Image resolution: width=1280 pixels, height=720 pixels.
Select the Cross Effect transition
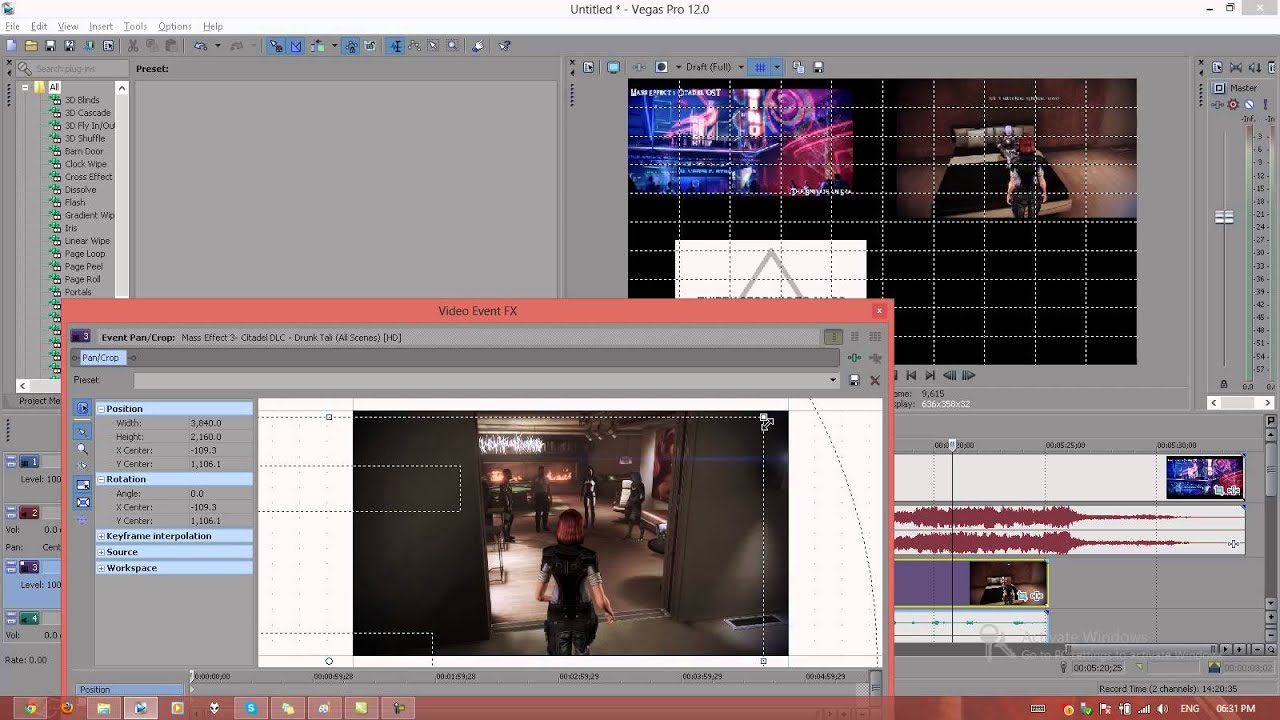(88, 177)
